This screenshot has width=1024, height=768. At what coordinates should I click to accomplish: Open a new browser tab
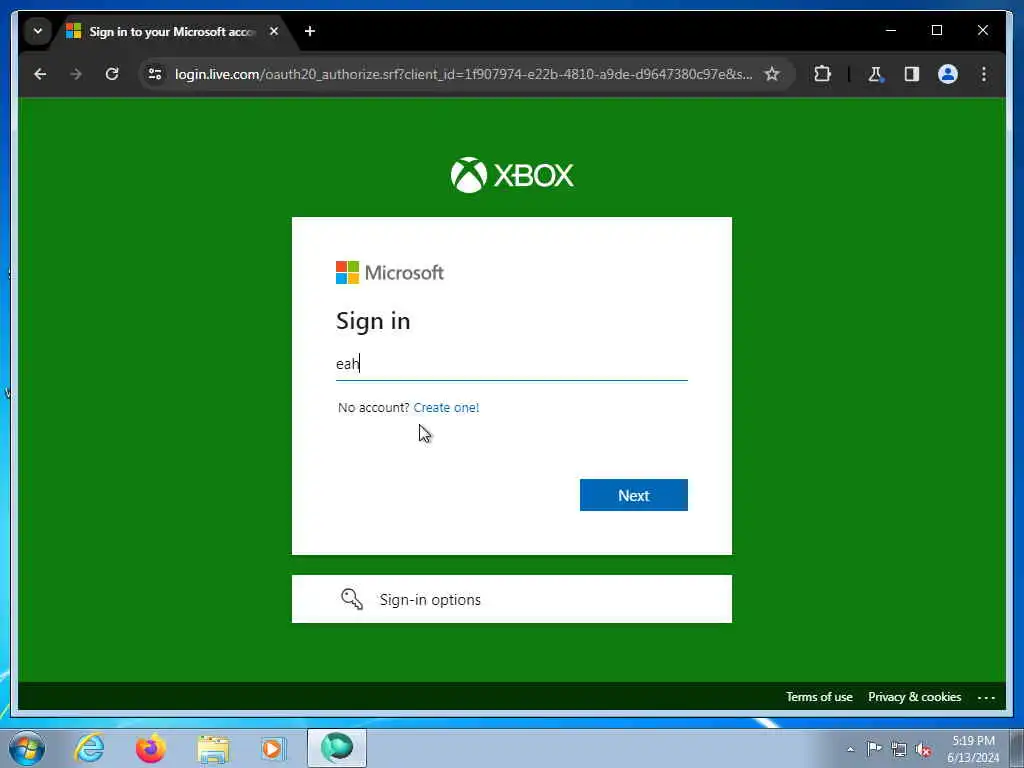pyautogui.click(x=310, y=31)
